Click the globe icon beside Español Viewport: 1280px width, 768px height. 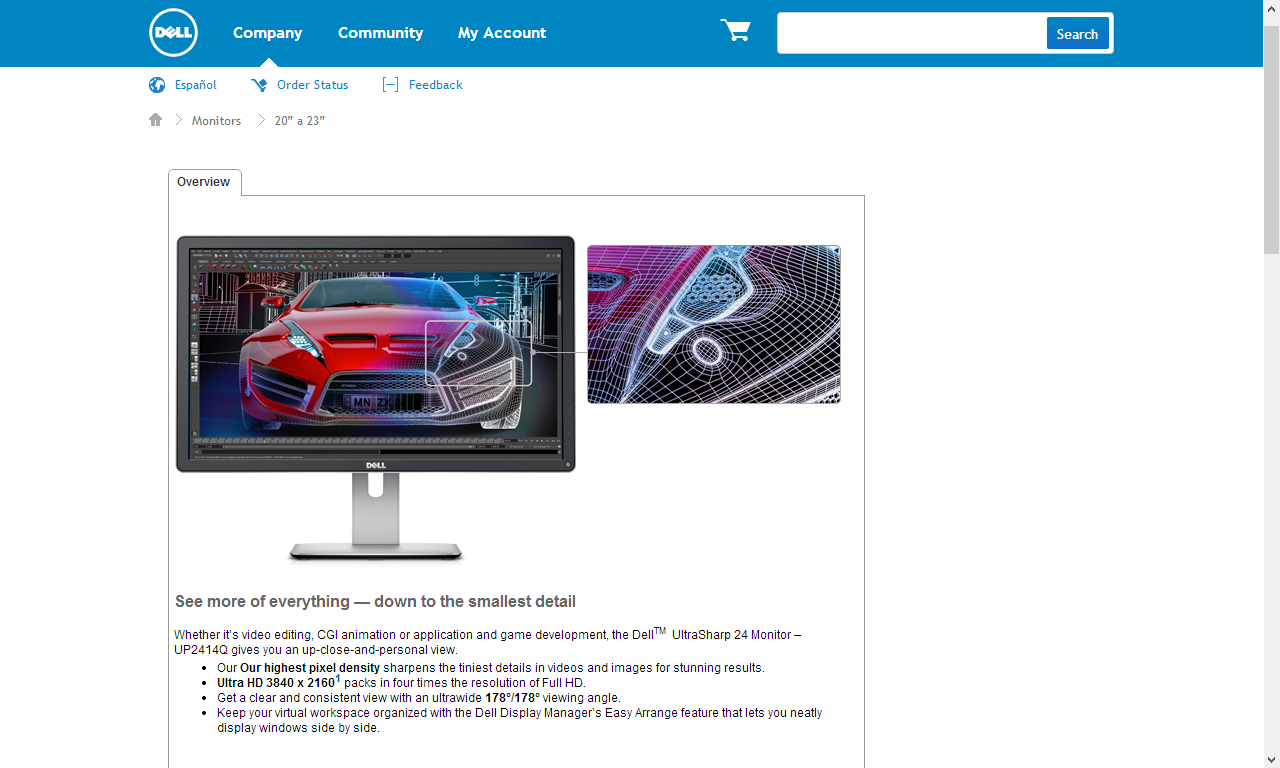[x=157, y=85]
